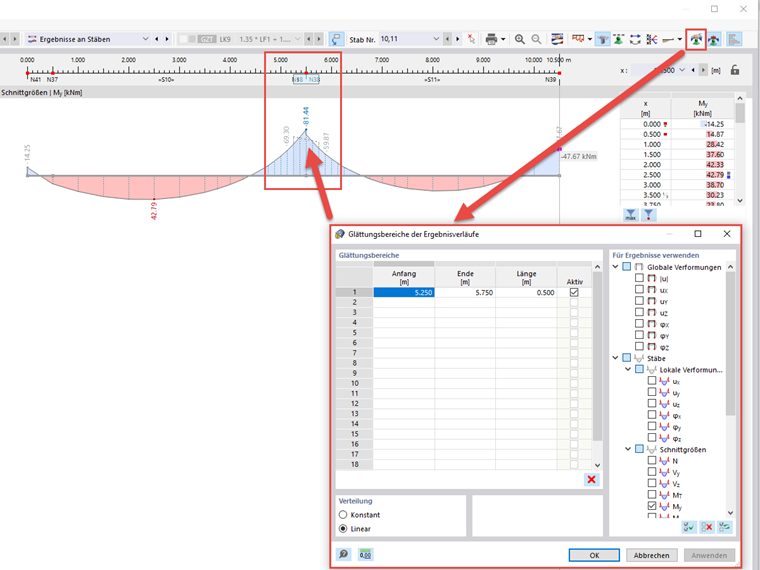
Task: Click the Anfang cell 5.250 in row 1
Action: click(x=404, y=292)
